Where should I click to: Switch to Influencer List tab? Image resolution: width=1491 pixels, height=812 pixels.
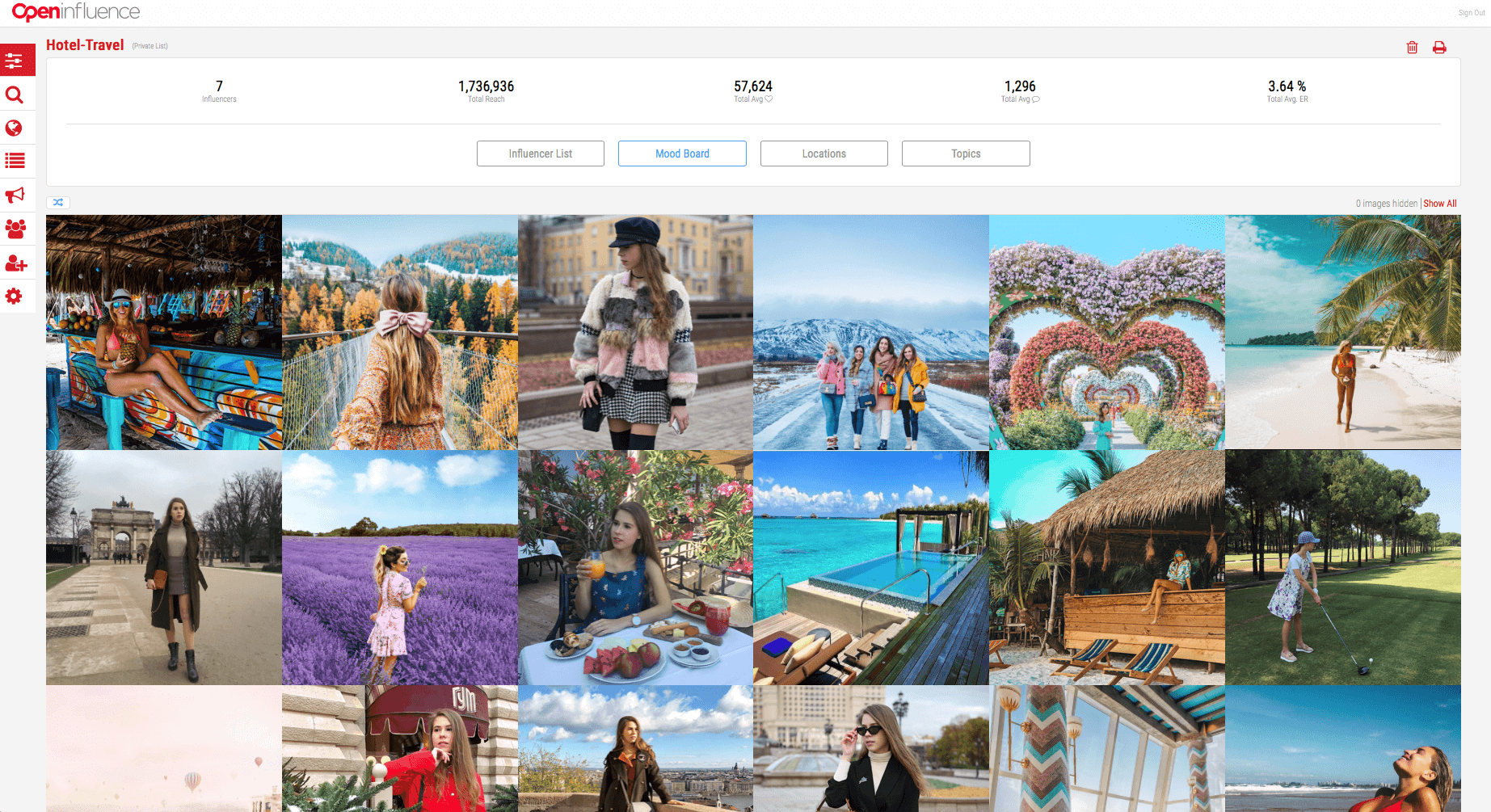541,154
